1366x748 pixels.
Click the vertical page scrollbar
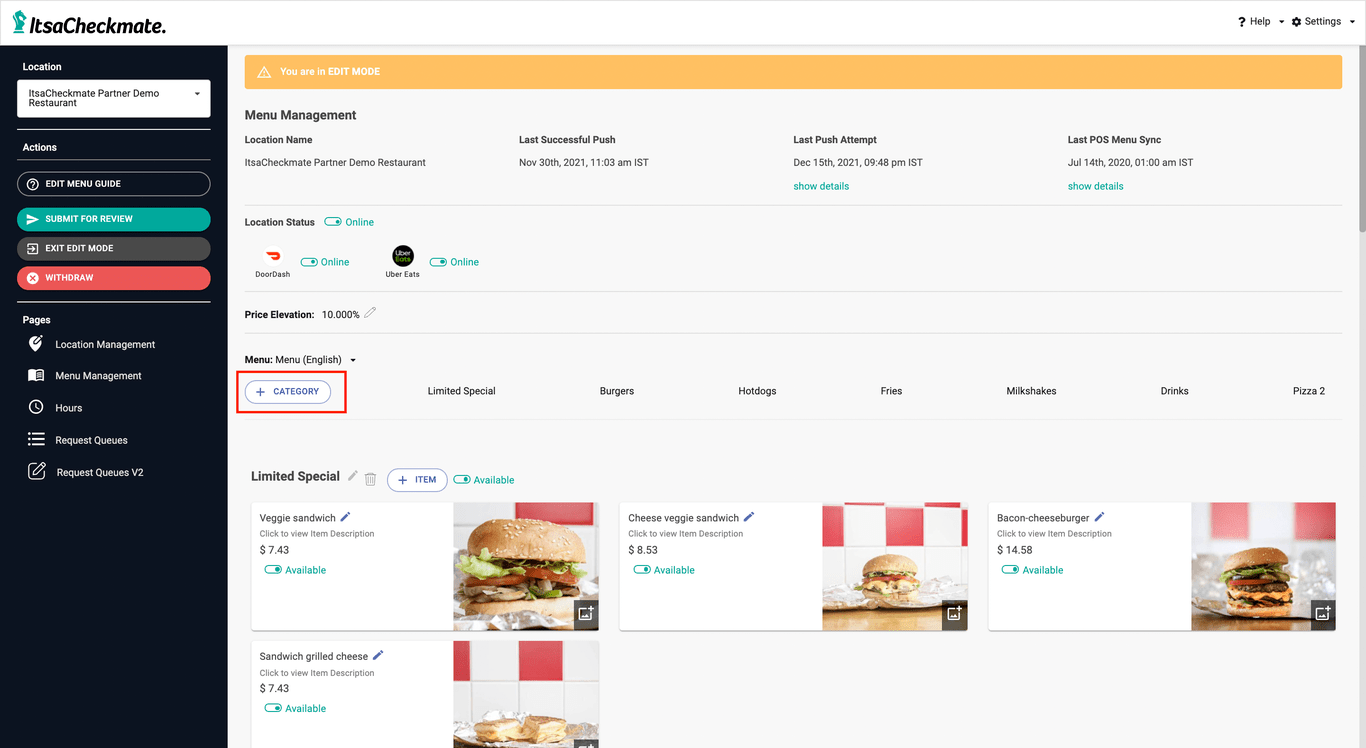[x=1360, y=140]
